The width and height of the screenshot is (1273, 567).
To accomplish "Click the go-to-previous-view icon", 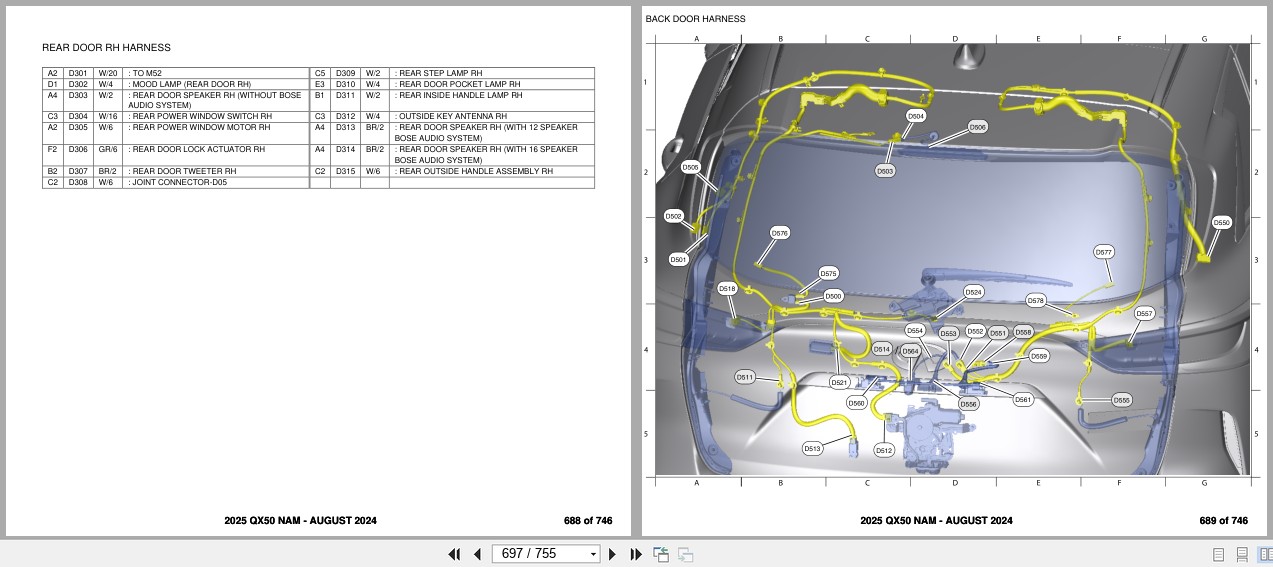I will (x=661, y=554).
